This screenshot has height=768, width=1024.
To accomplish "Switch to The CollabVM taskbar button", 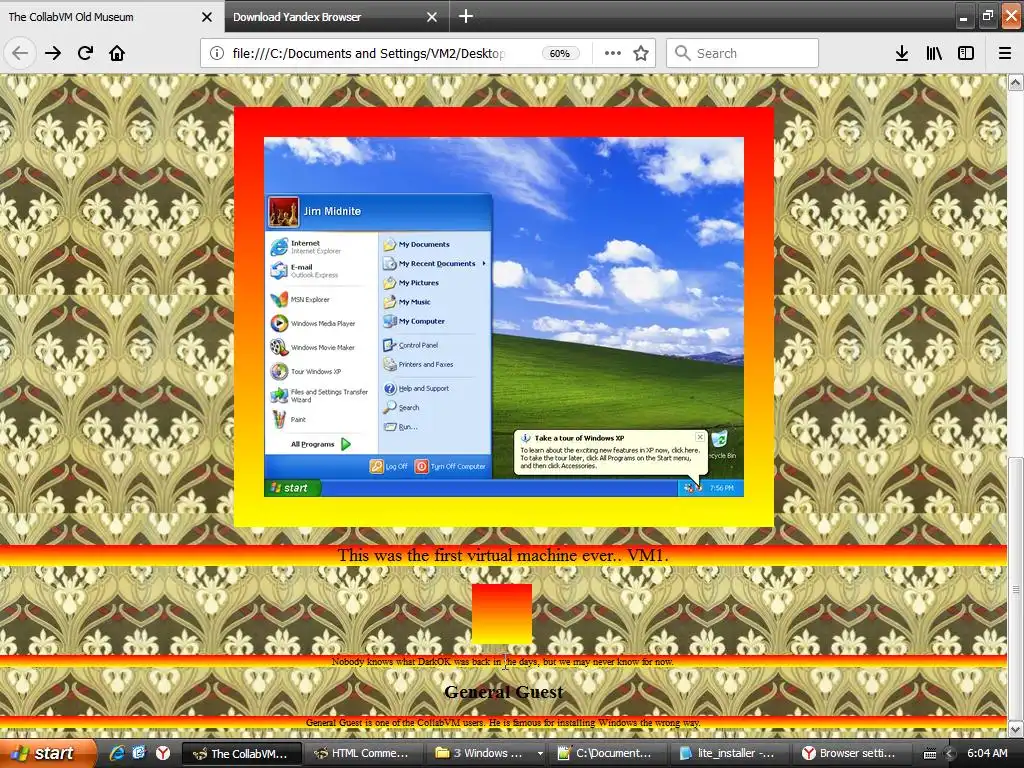I will coord(241,754).
